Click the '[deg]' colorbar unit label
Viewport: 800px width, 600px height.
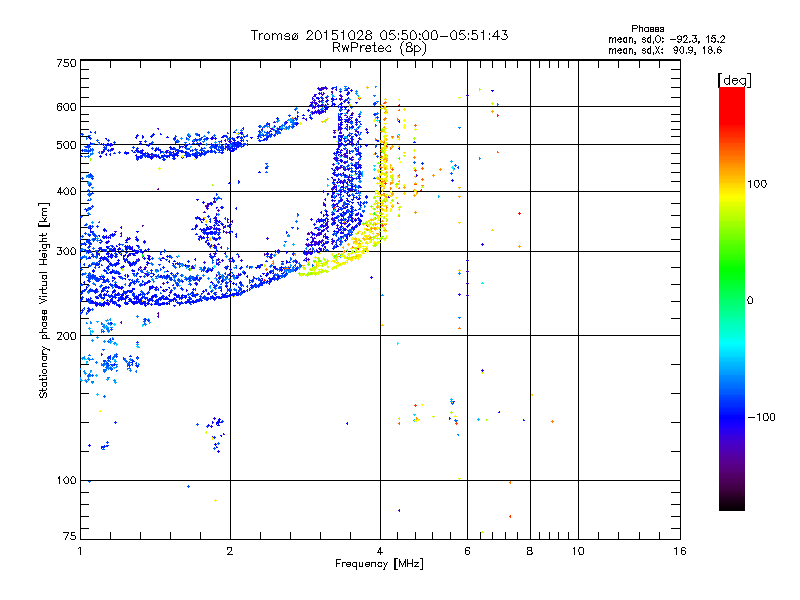tap(734, 80)
